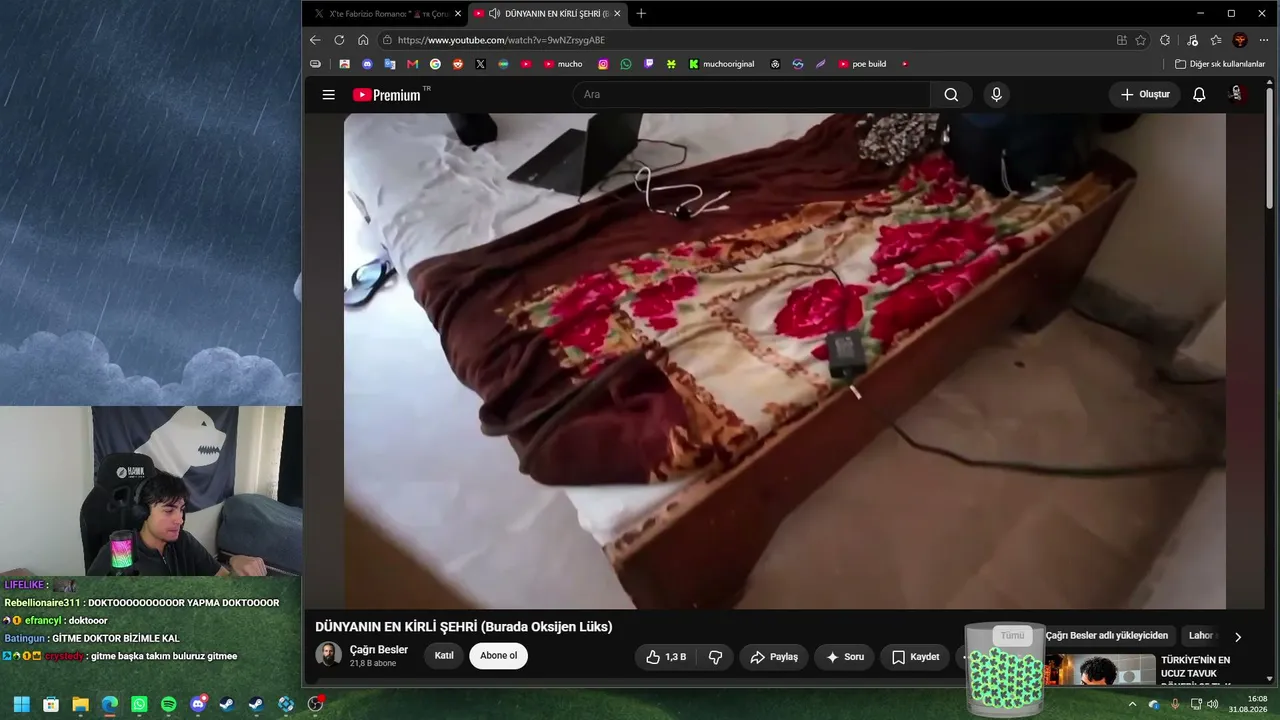1280x720 pixels.
Task: Open the YouTube guide hamburger menu
Action: (328, 95)
